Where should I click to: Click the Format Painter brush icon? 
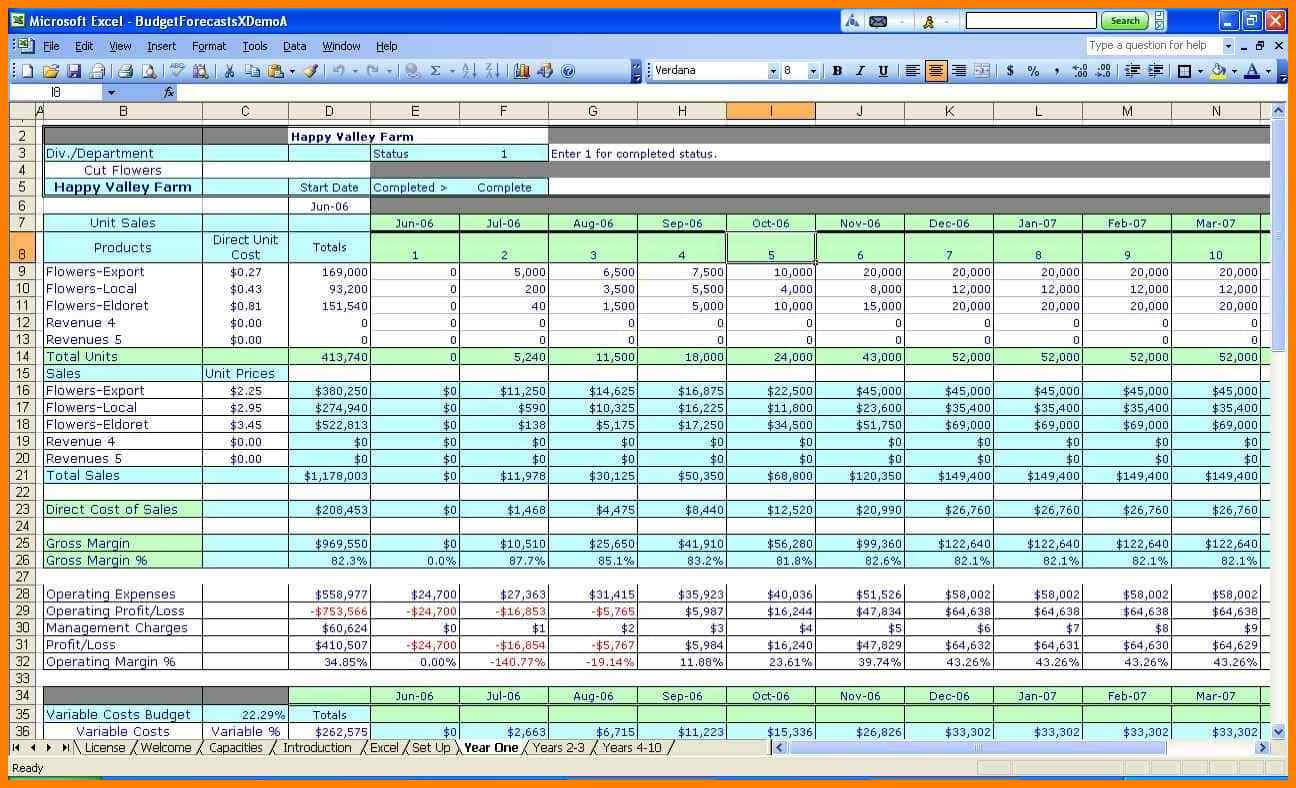click(311, 71)
